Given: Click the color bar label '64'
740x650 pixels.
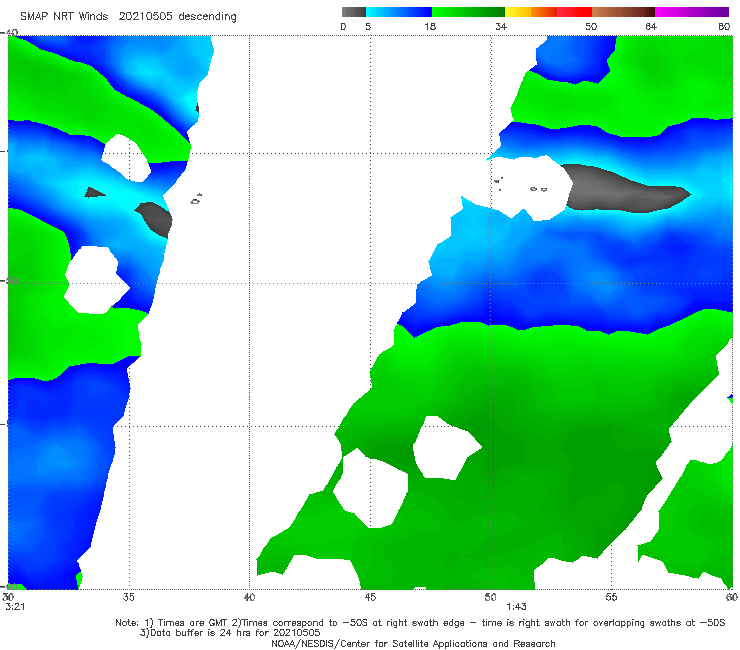Looking at the screenshot, I should point(651,27).
